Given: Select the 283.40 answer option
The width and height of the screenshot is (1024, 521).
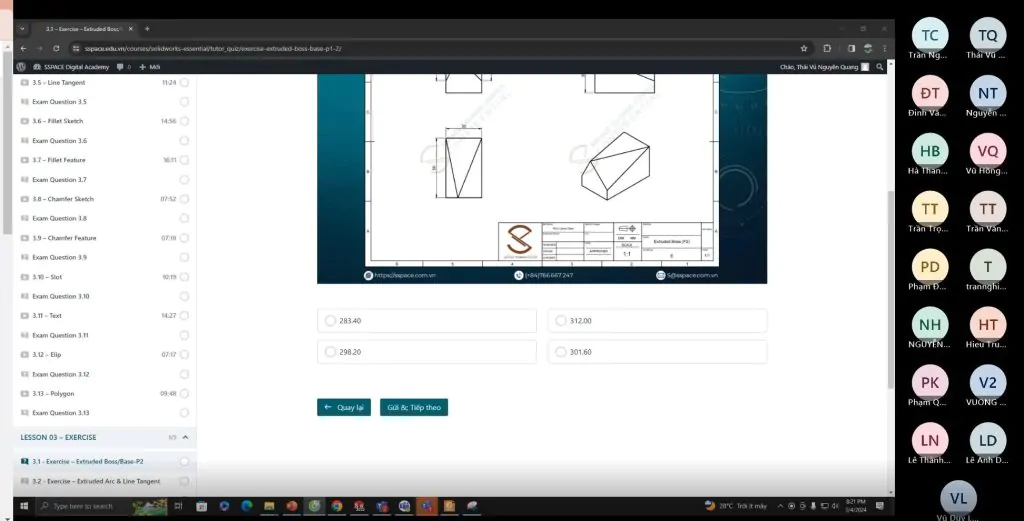Looking at the screenshot, I should (x=426, y=321).
